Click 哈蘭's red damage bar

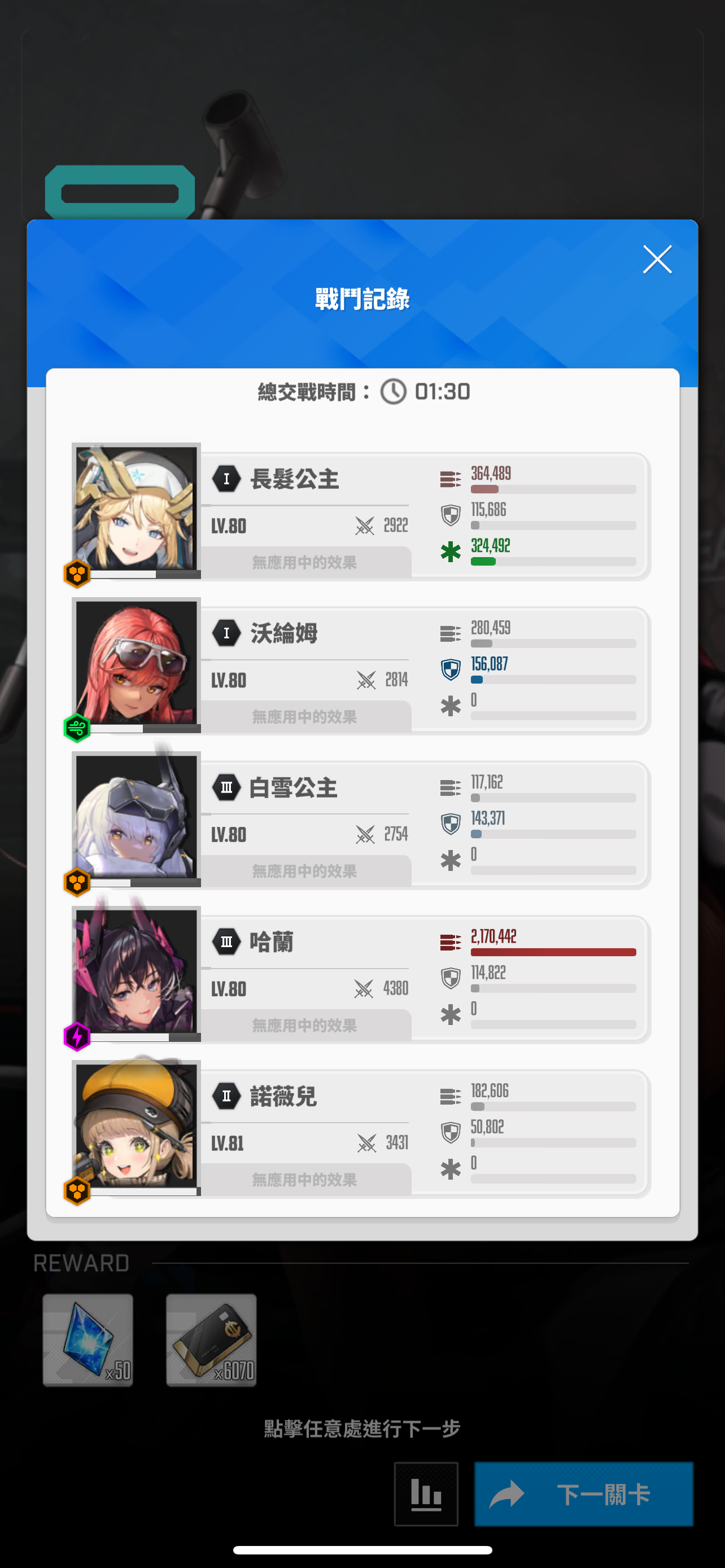(x=553, y=952)
